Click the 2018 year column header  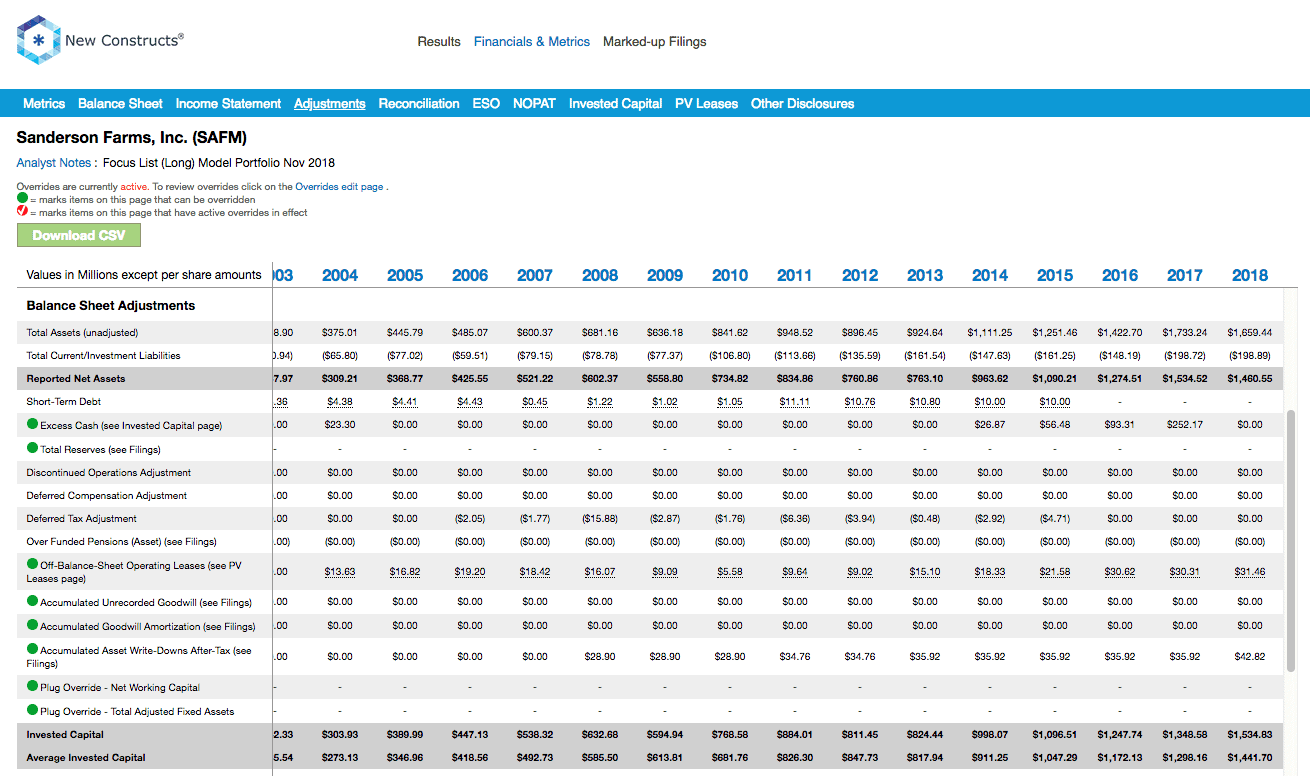1250,275
